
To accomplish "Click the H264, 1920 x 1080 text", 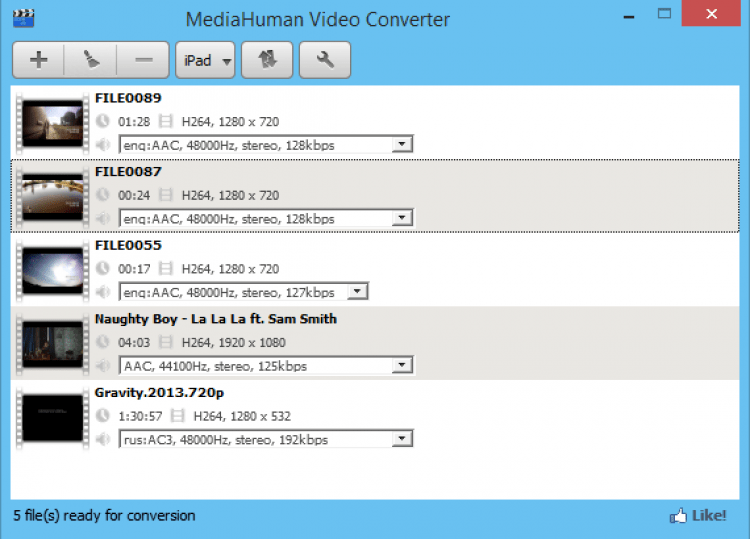I will point(234,342).
